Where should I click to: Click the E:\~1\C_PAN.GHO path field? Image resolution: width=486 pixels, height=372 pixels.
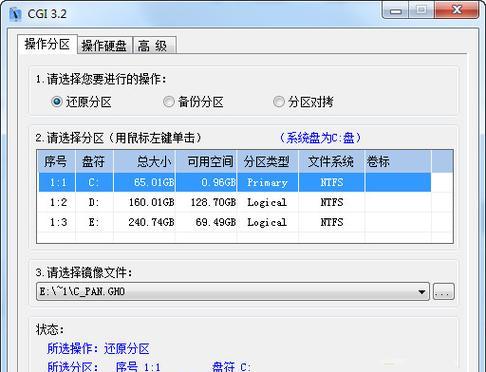[226, 292]
